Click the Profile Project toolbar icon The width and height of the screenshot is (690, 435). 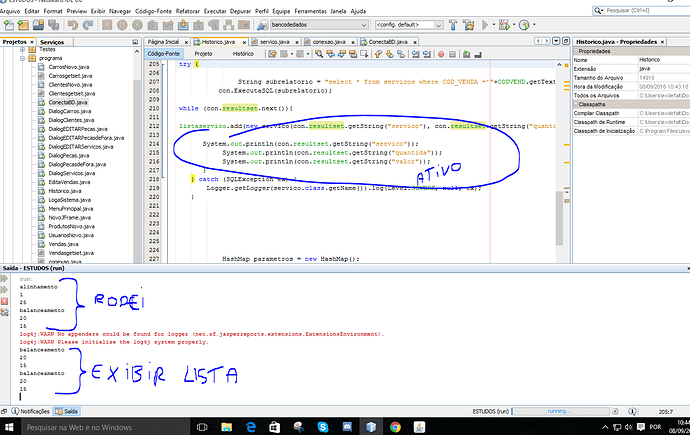click(524, 25)
